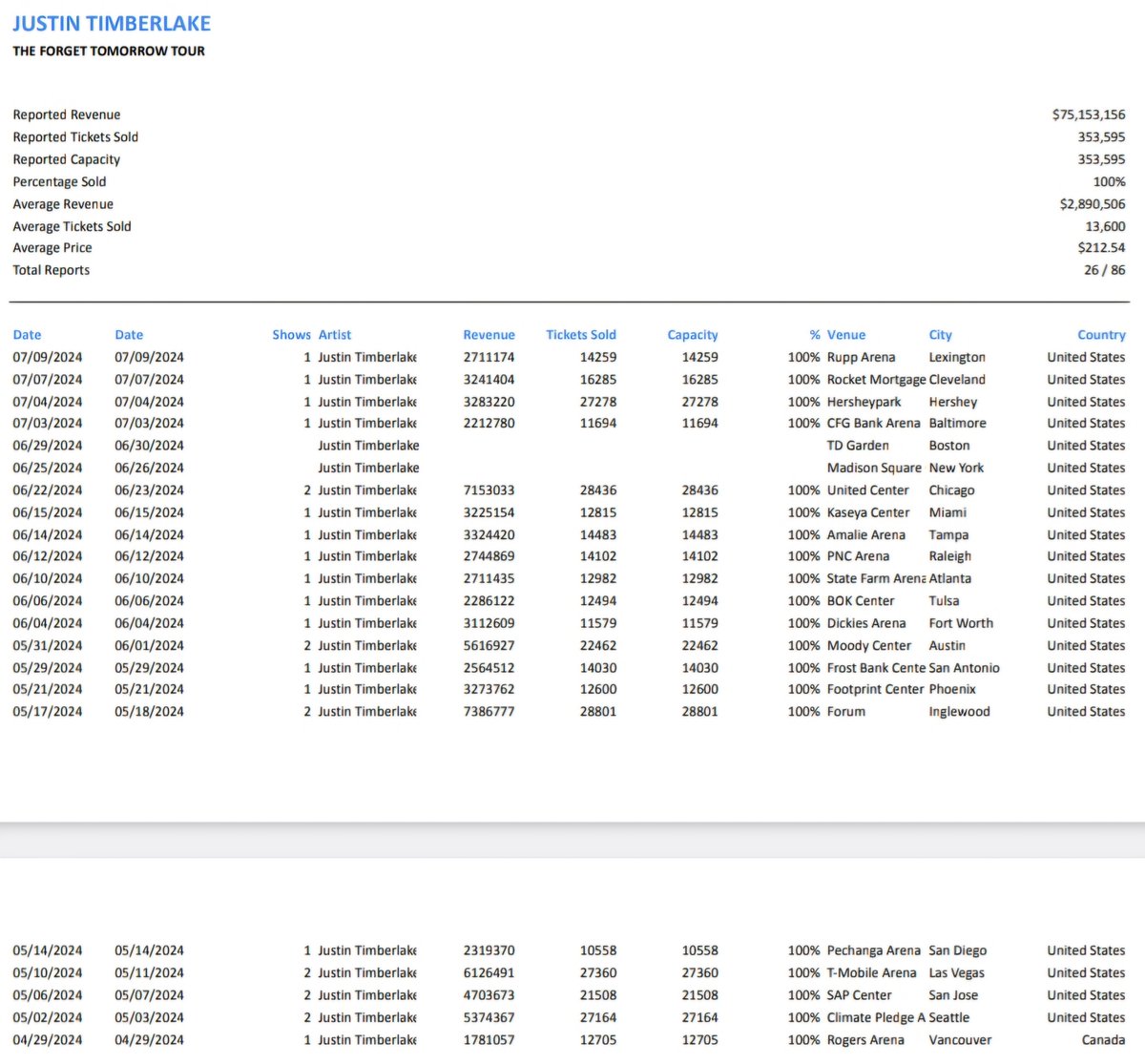Select the Phoenix city cell

click(x=952, y=689)
